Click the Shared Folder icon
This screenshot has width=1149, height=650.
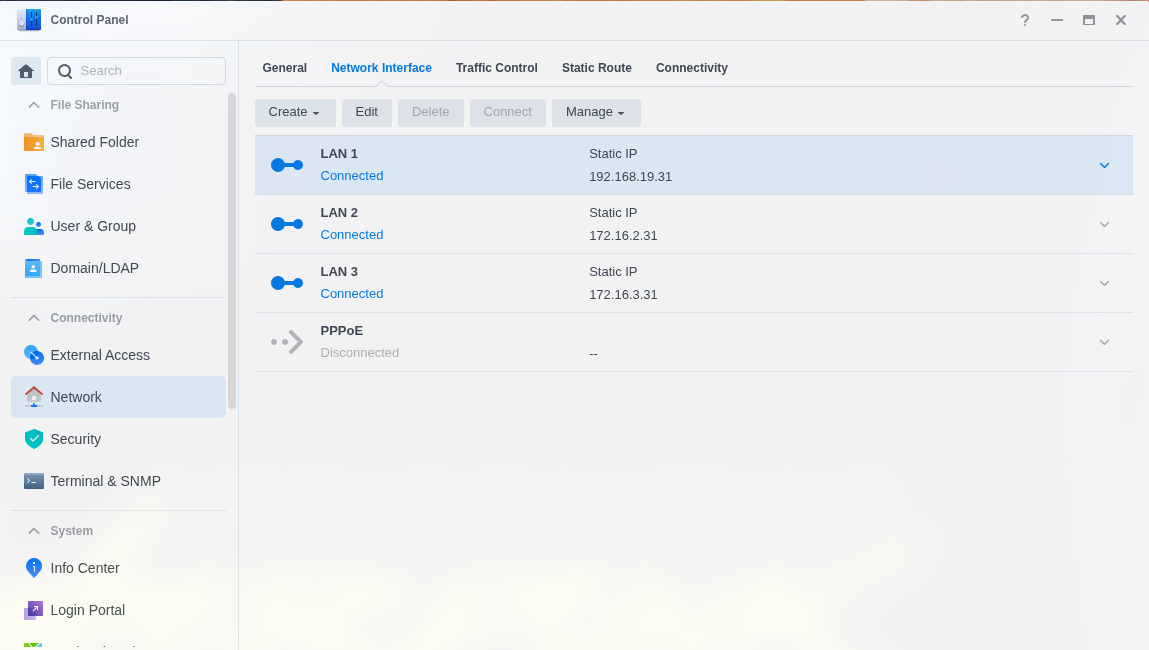pyautogui.click(x=34, y=142)
